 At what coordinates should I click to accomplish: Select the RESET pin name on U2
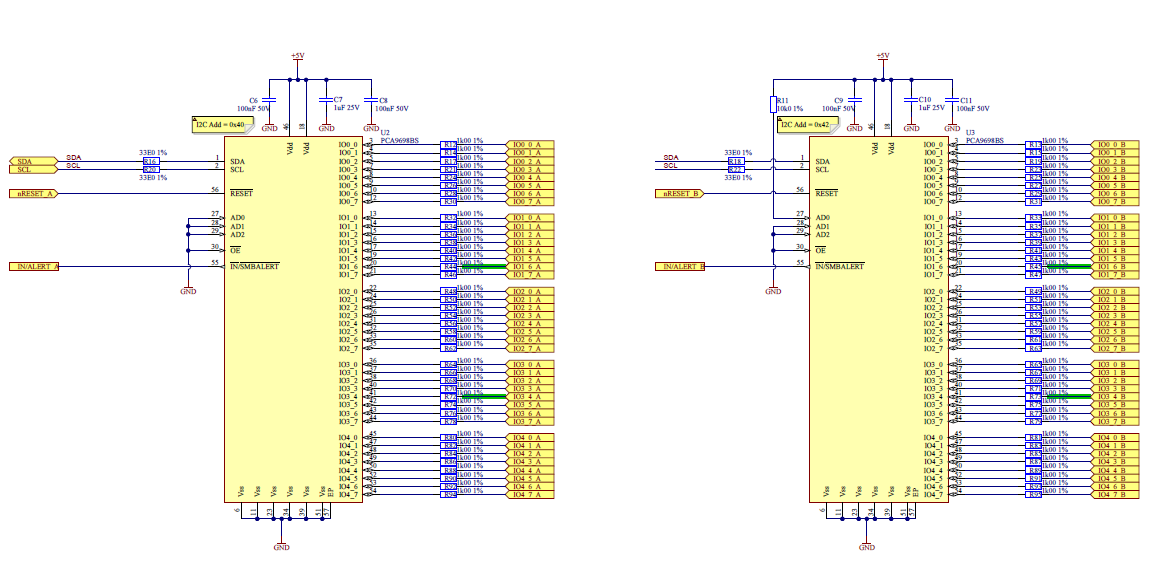[241, 193]
